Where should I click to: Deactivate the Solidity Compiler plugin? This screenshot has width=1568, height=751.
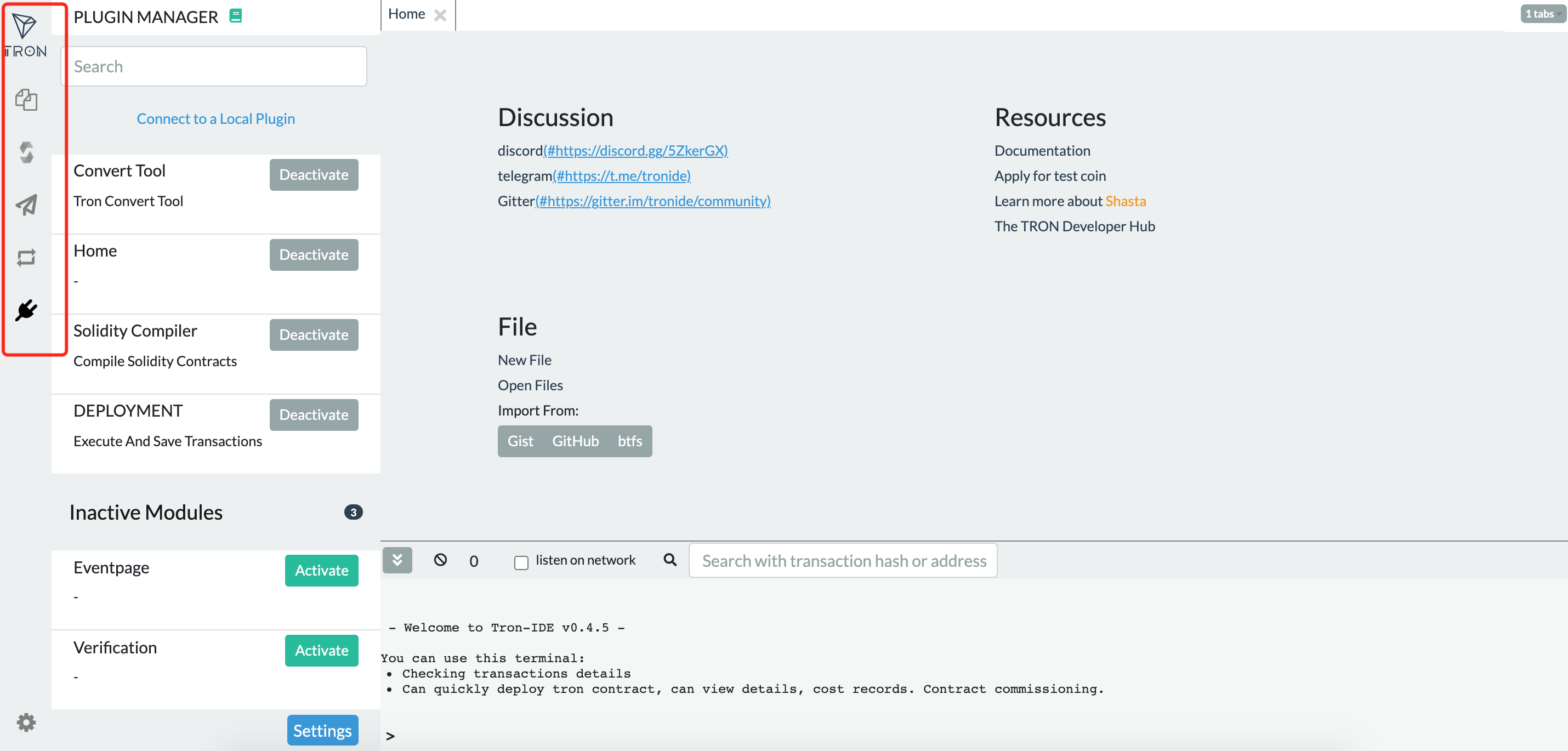[314, 335]
